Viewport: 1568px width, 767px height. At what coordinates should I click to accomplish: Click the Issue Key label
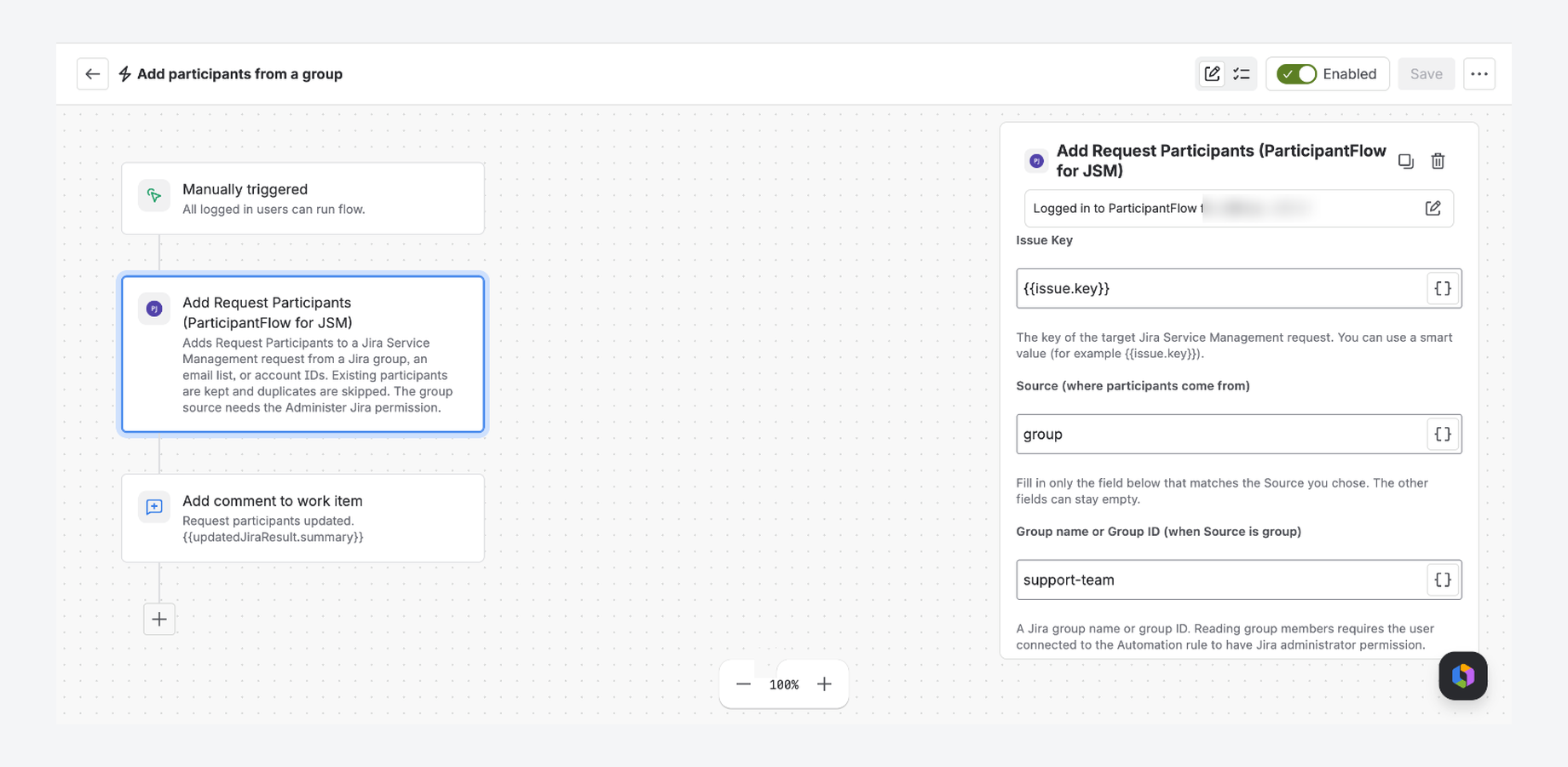(1044, 240)
